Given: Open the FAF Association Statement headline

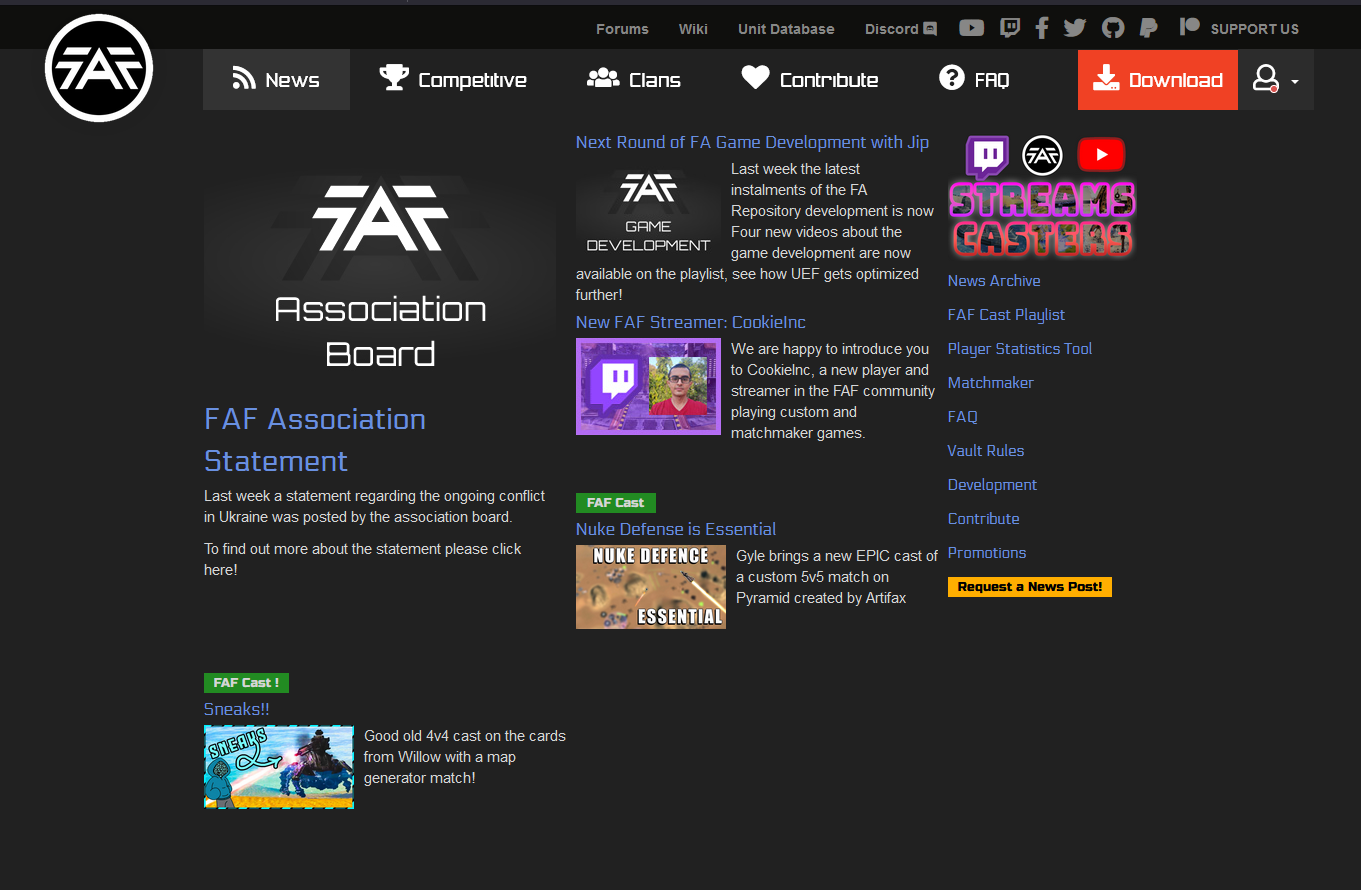Looking at the screenshot, I should 315,440.
